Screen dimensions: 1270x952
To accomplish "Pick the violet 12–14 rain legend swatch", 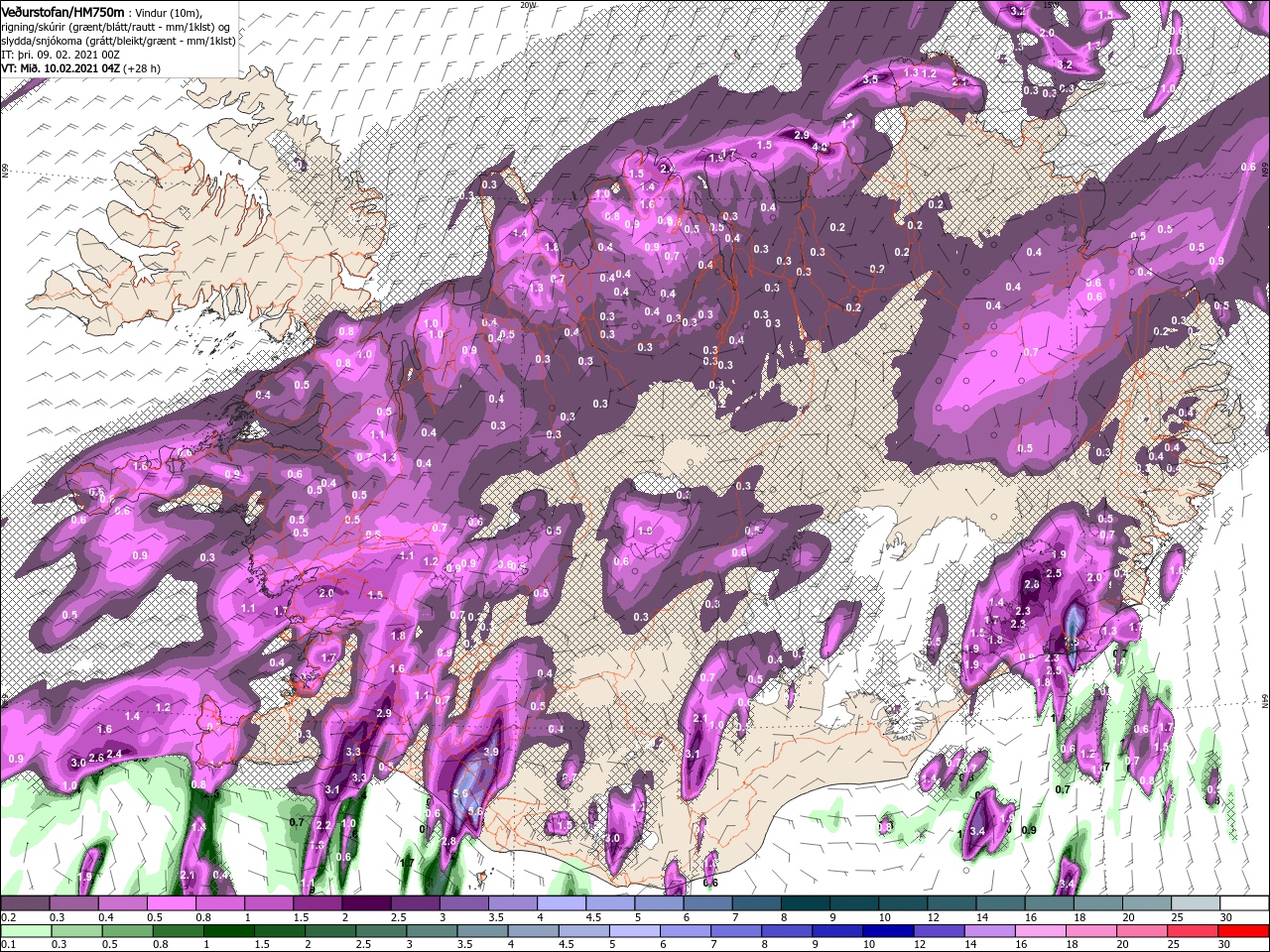I will tap(939, 930).
